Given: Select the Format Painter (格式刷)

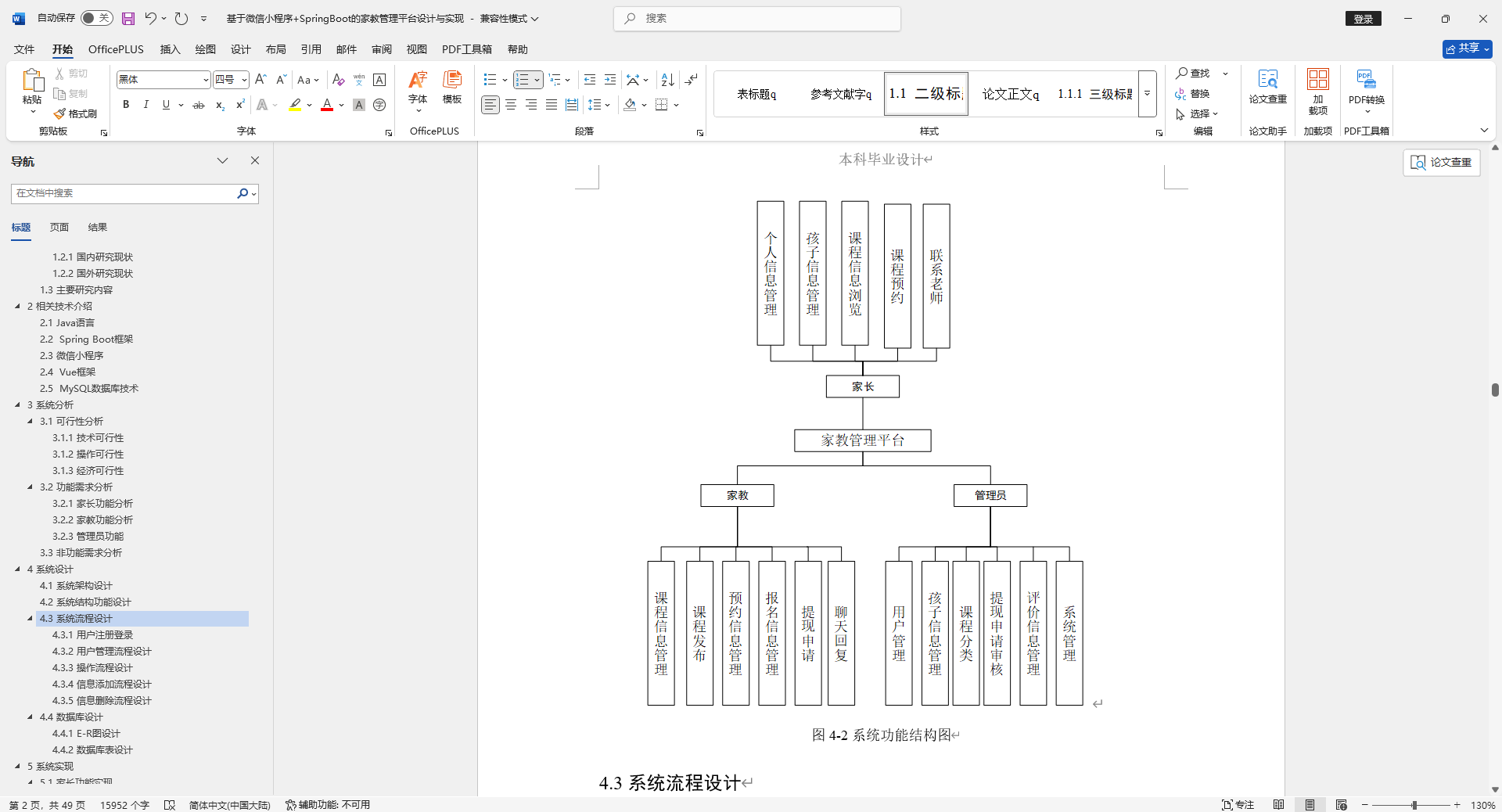Looking at the screenshot, I should pyautogui.click(x=75, y=113).
